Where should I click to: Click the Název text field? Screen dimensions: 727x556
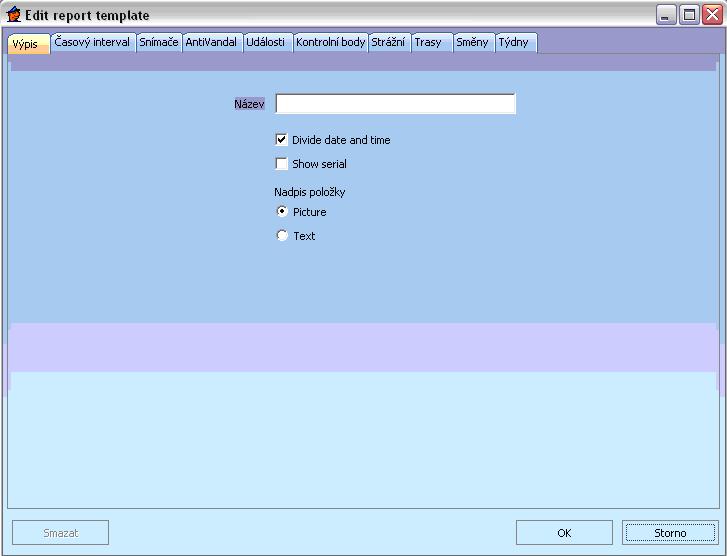pos(395,103)
